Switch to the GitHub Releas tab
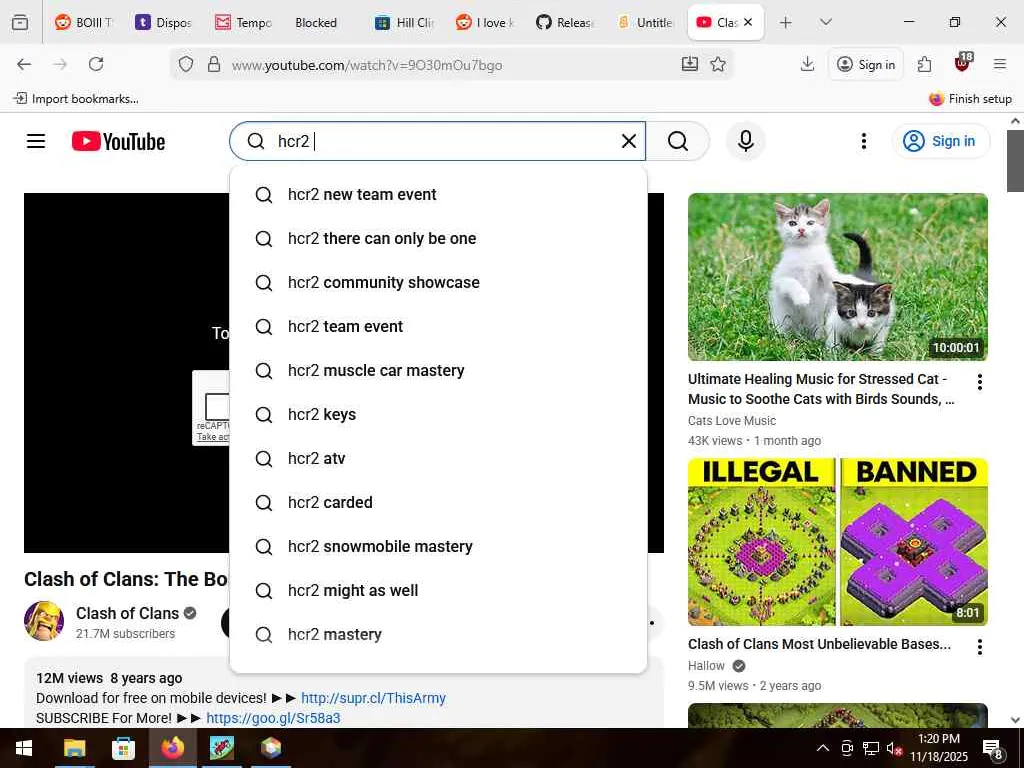1024x768 pixels. pos(566,22)
